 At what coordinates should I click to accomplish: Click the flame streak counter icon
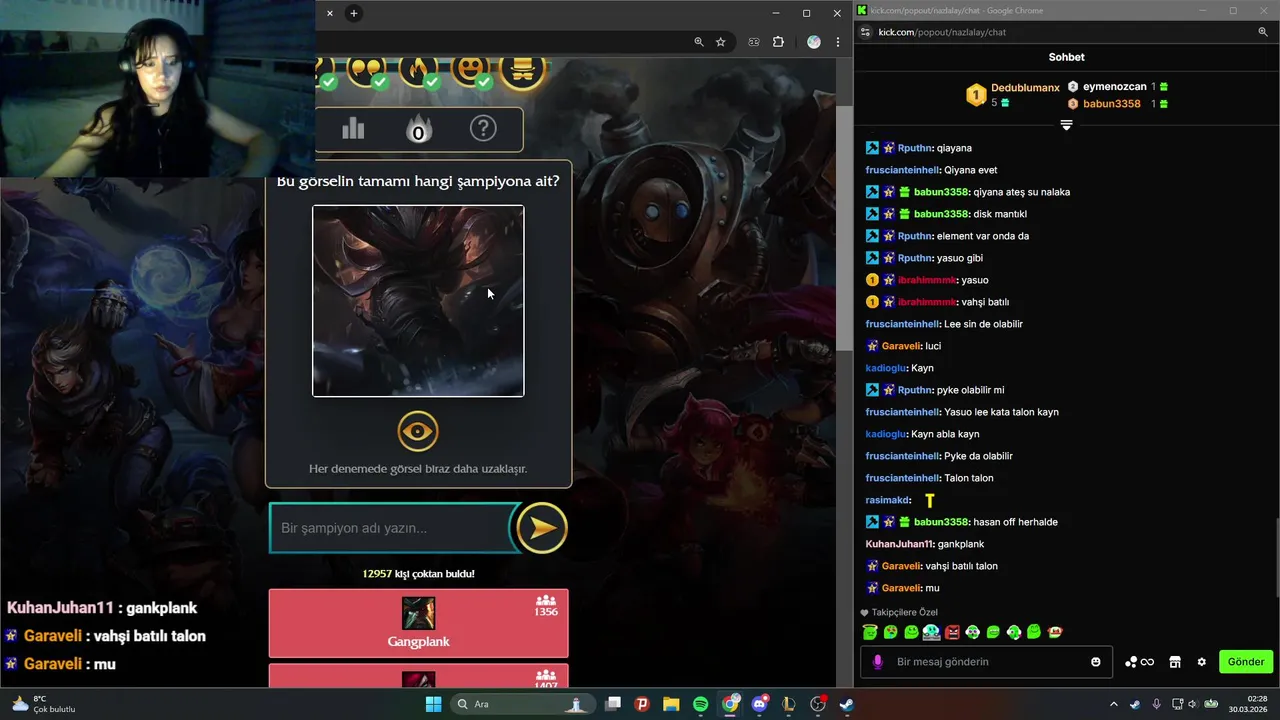point(418,130)
